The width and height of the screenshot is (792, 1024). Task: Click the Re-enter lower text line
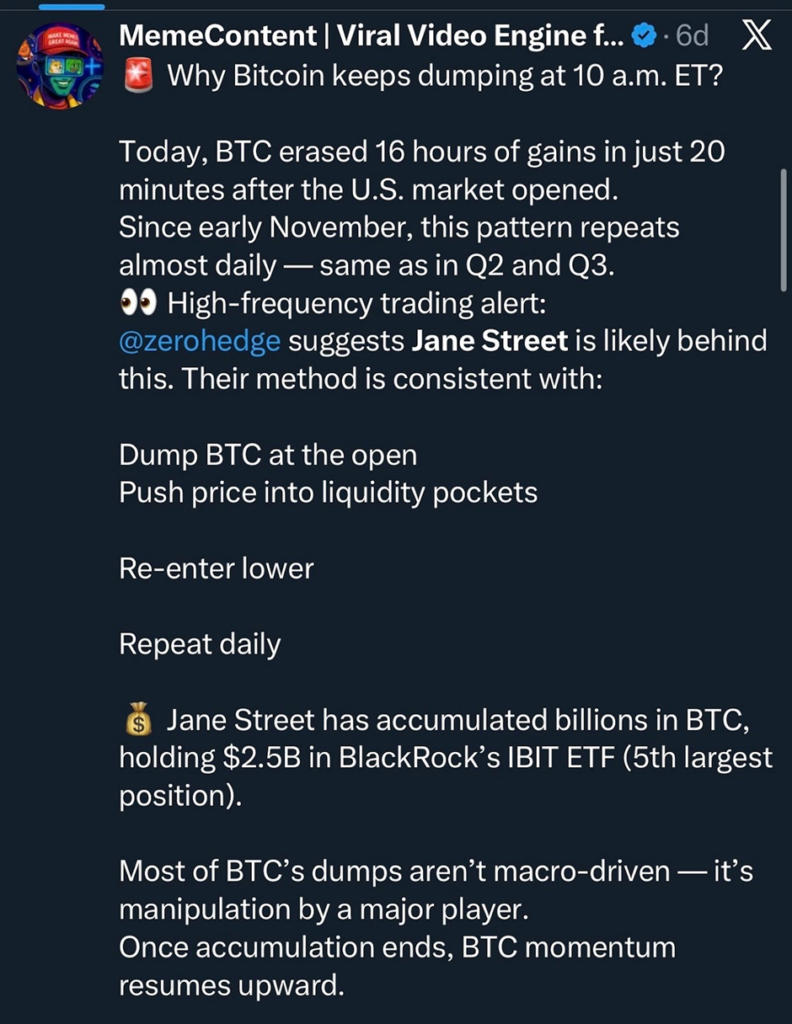click(210, 568)
